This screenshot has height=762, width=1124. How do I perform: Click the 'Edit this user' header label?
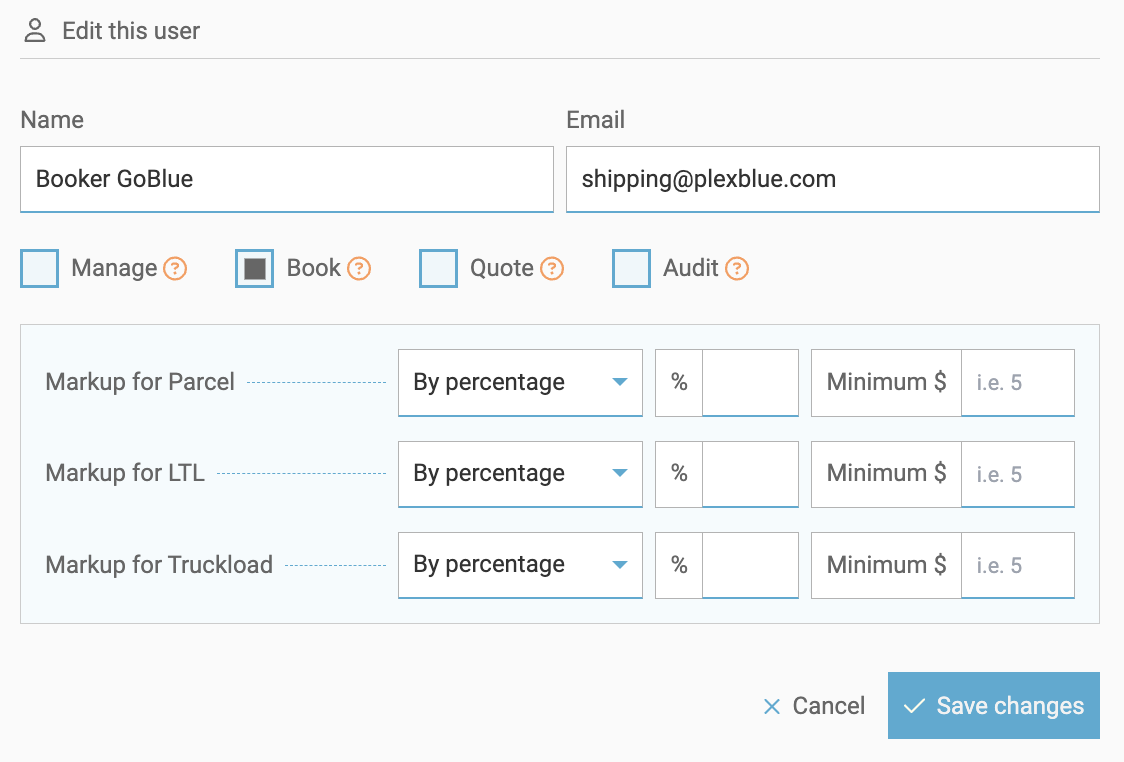[130, 30]
